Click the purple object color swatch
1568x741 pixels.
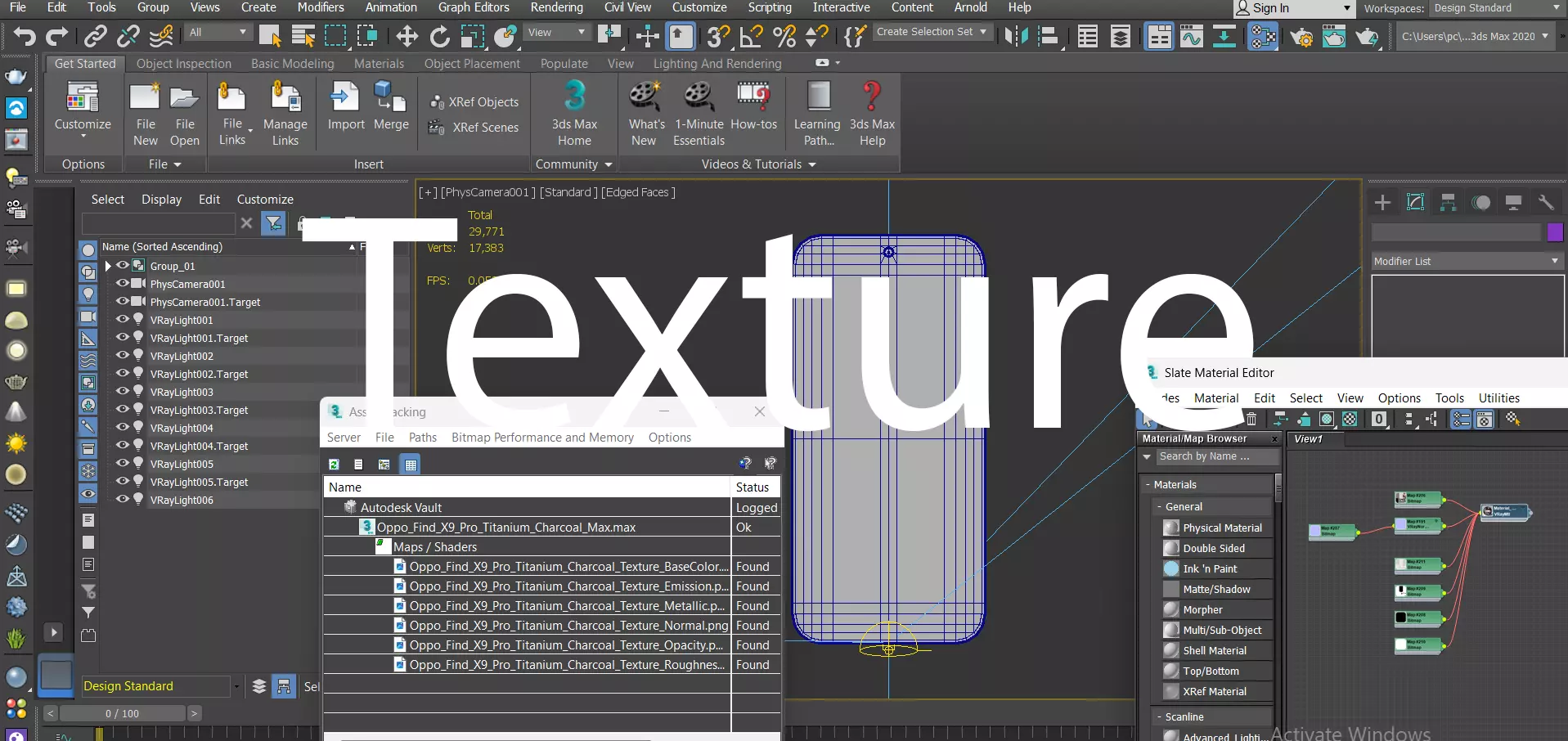pyautogui.click(x=1555, y=232)
